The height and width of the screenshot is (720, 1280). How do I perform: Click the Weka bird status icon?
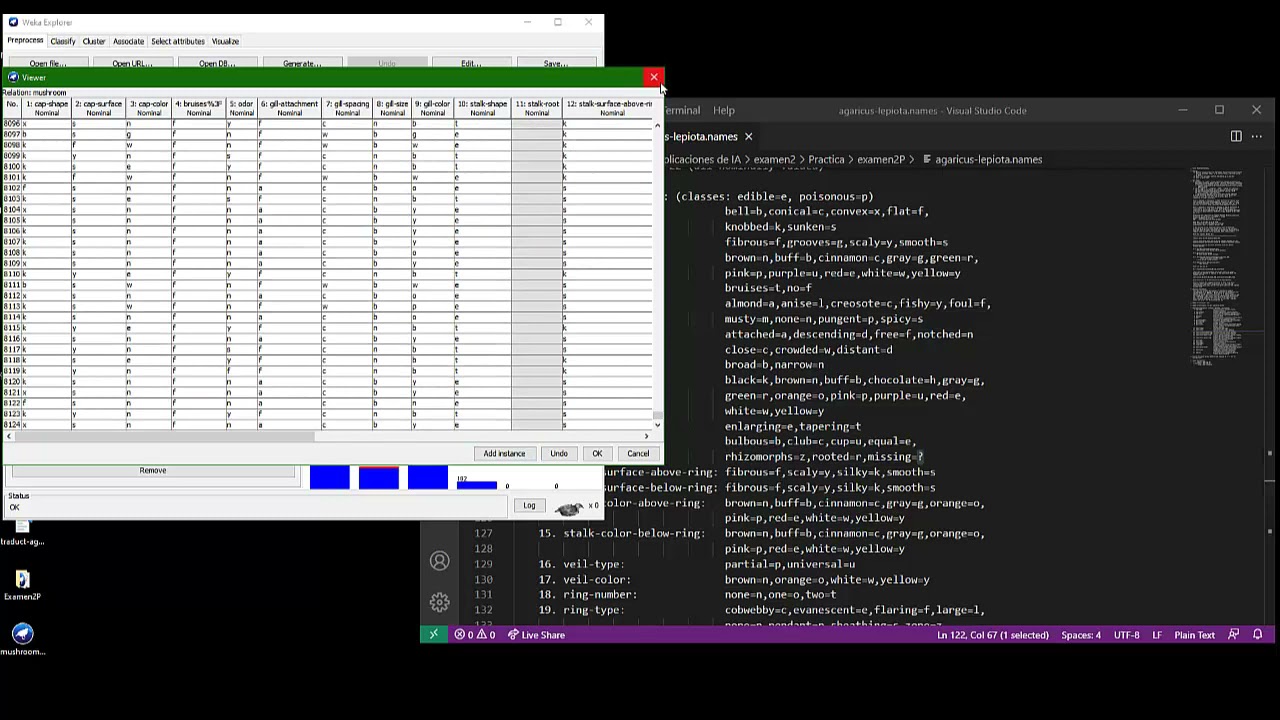click(x=569, y=508)
